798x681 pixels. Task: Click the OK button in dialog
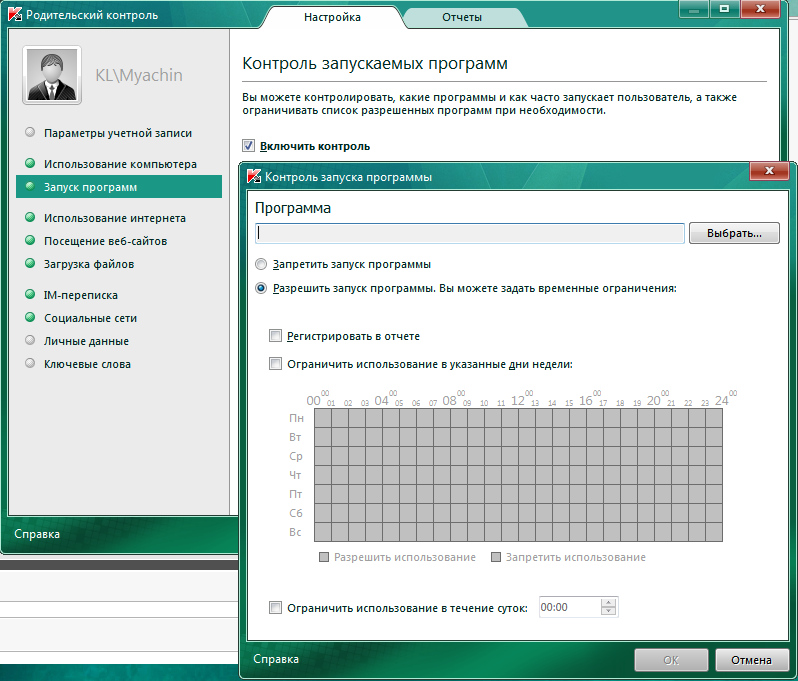point(671,660)
